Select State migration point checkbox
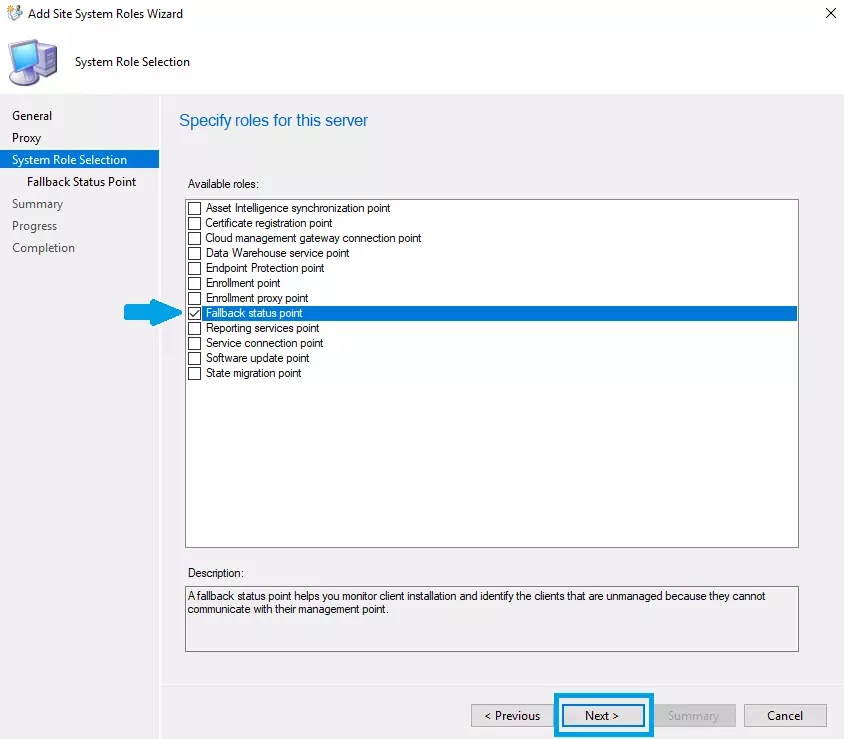The height and width of the screenshot is (739, 844). click(194, 374)
